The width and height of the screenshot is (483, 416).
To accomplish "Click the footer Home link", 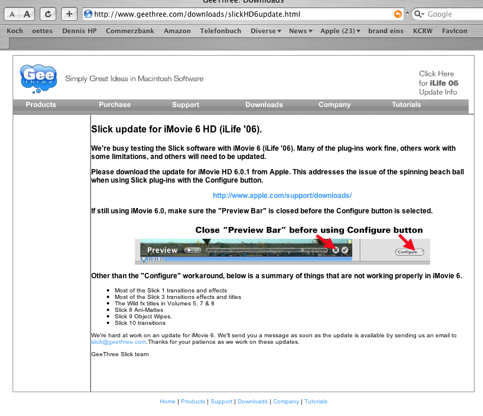I will (x=167, y=401).
